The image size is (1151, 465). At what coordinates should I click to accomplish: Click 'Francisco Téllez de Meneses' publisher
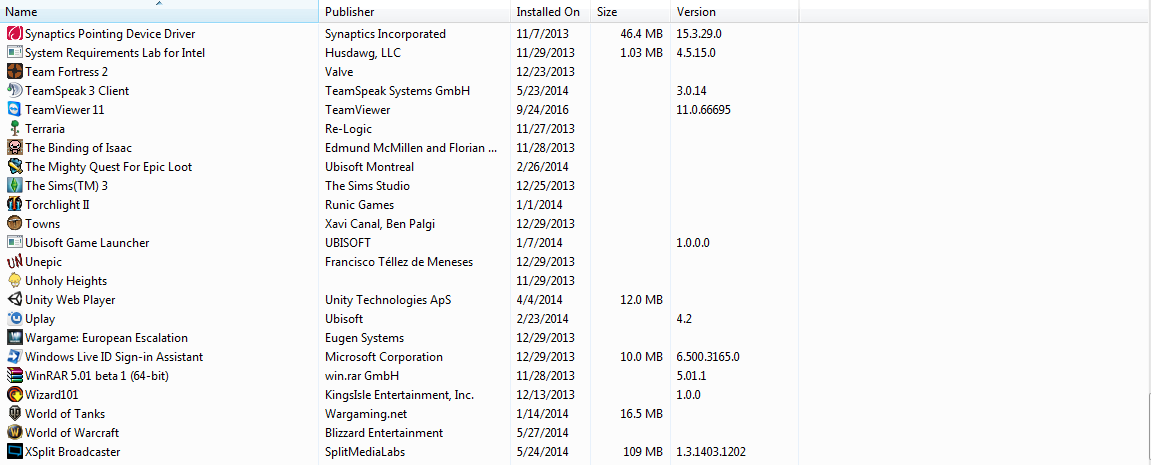coord(399,262)
